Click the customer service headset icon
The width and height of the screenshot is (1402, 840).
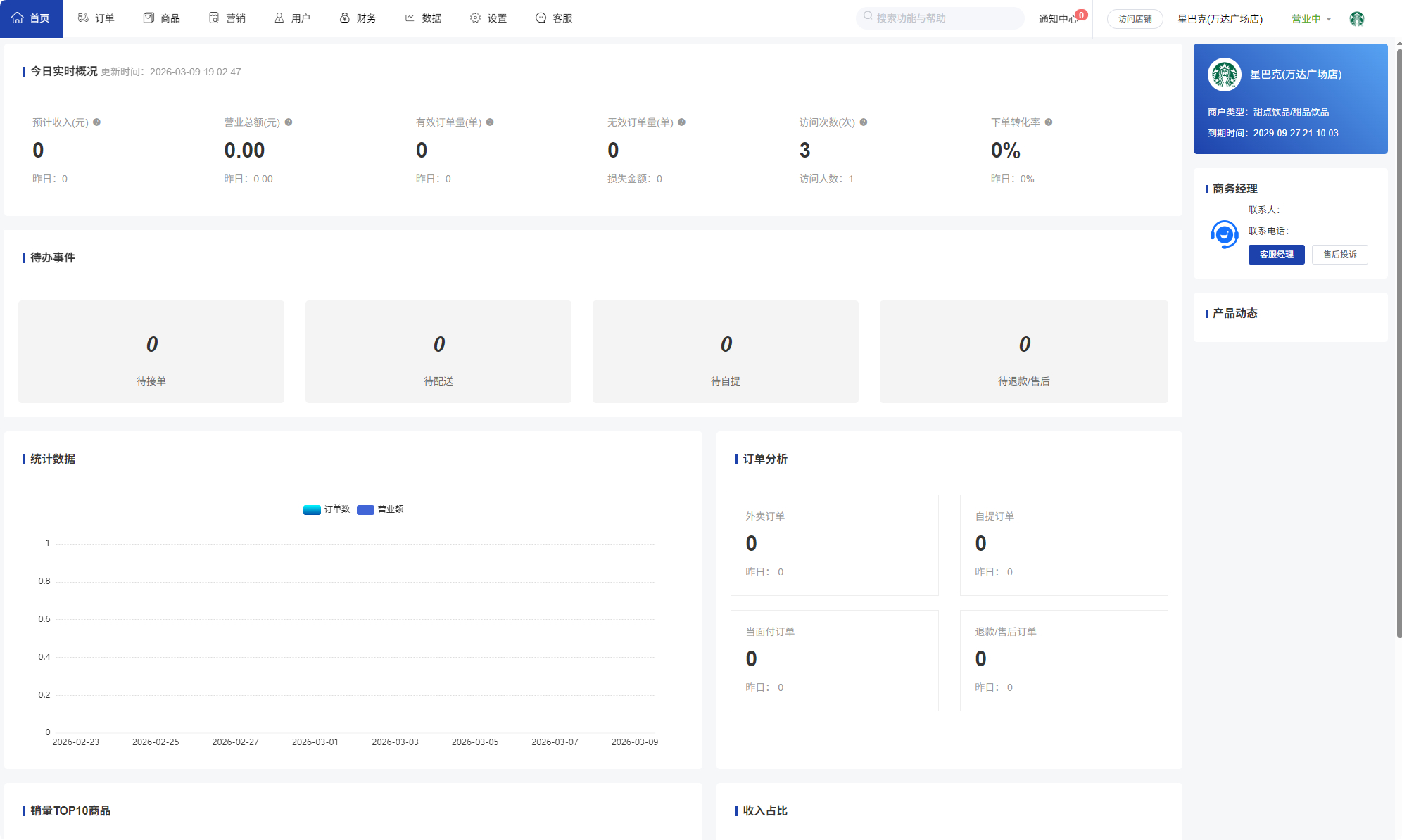pos(1224,234)
